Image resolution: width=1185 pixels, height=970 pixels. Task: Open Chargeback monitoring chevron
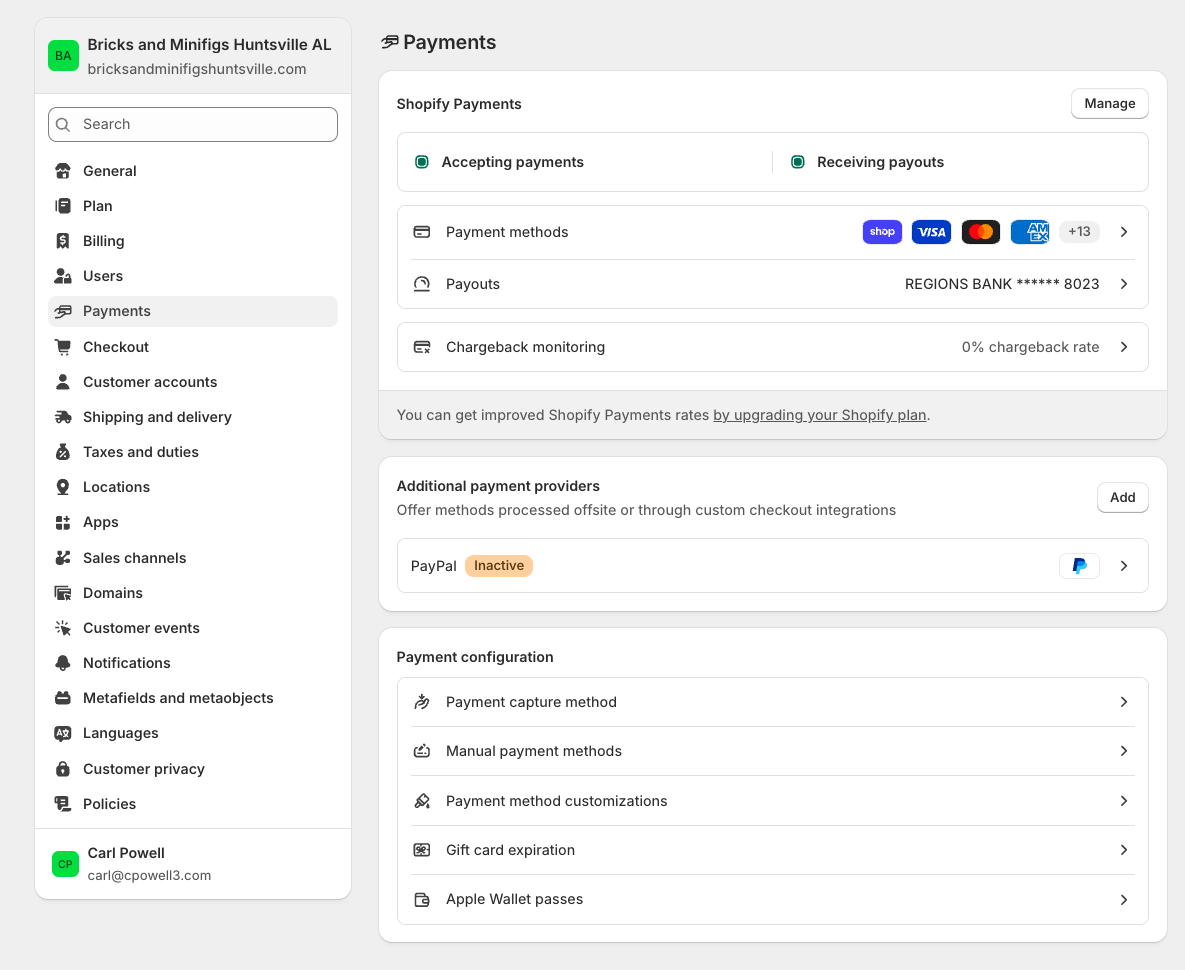1124,347
